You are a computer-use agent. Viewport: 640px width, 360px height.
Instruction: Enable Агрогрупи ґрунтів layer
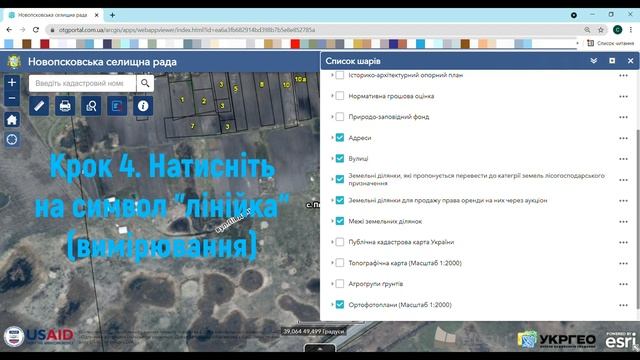(x=340, y=284)
